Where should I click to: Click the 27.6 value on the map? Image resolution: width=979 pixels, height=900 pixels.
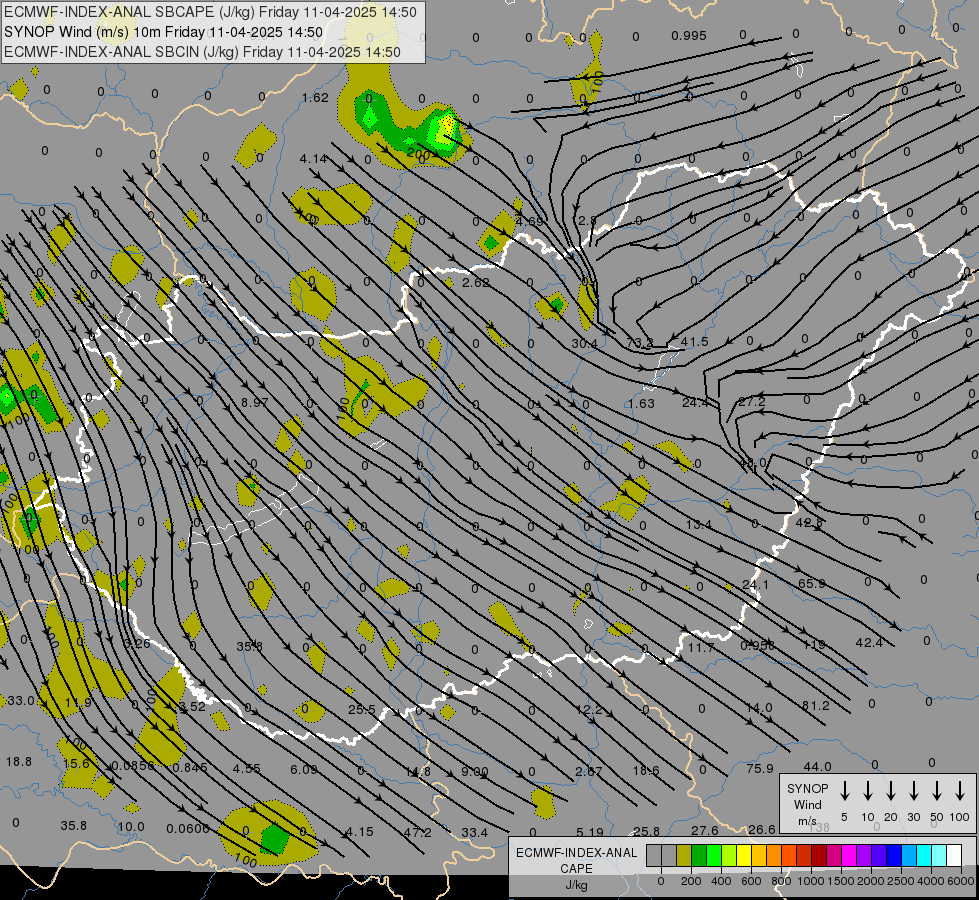click(705, 830)
